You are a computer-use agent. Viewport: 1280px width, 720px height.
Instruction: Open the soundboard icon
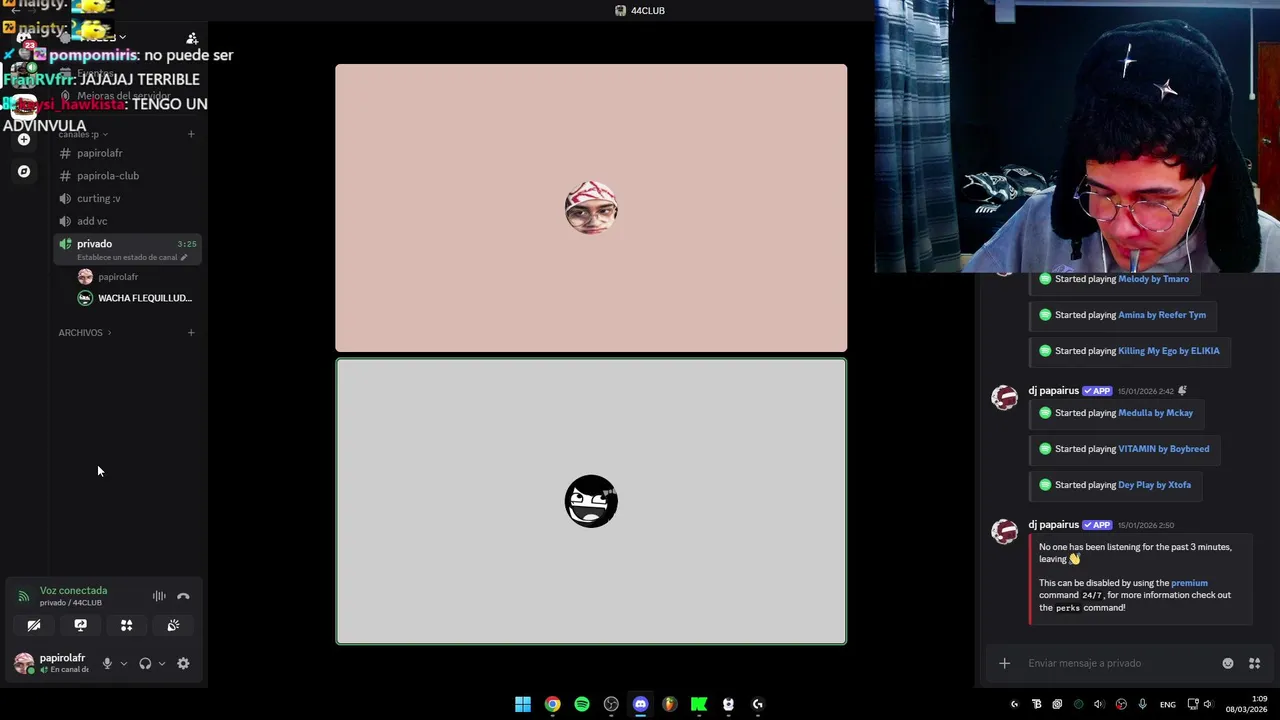pos(173,625)
